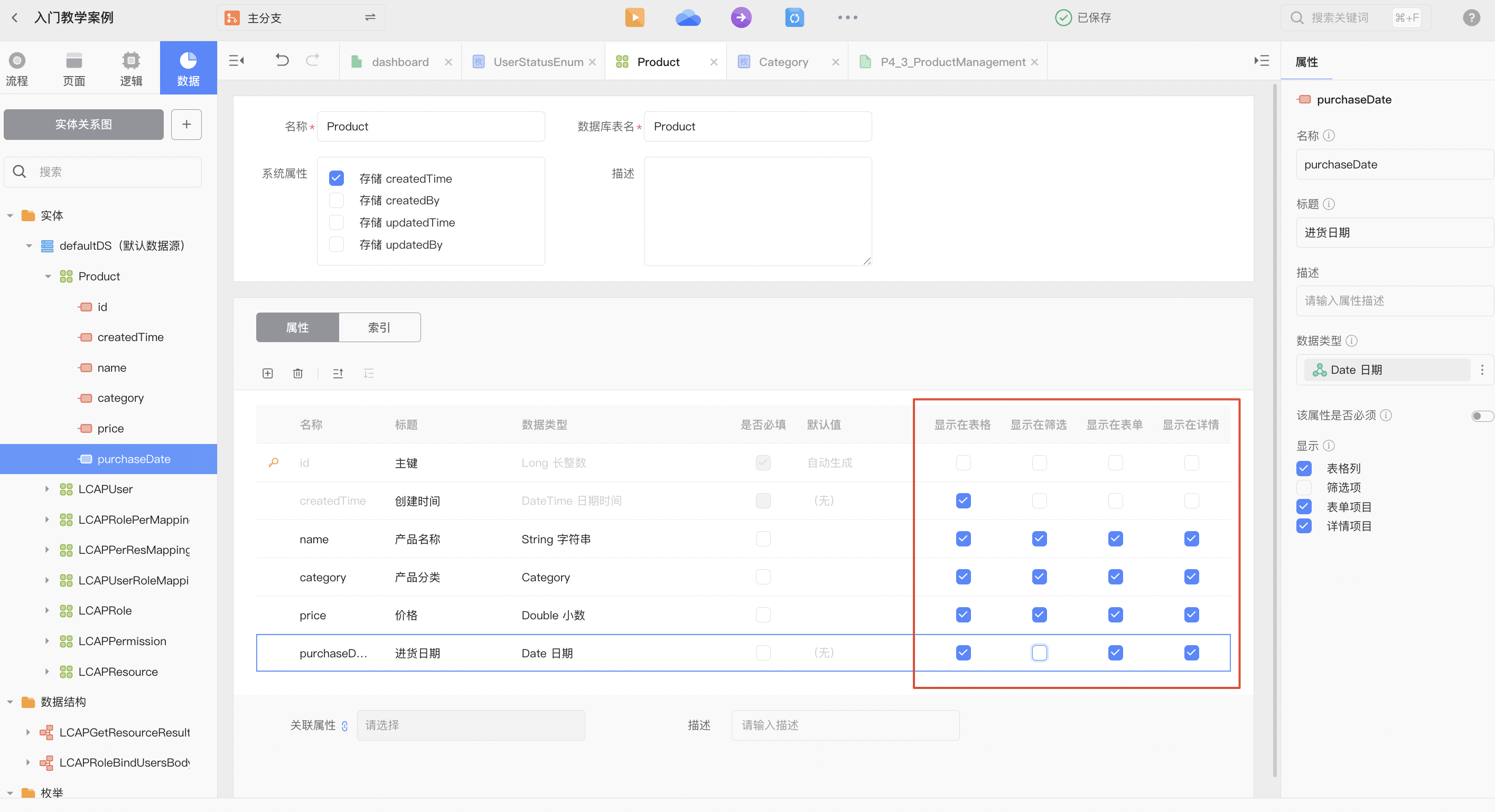Image resolution: width=1495 pixels, height=812 pixels.
Task: Click the purple arrow circle icon
Action: (741, 17)
